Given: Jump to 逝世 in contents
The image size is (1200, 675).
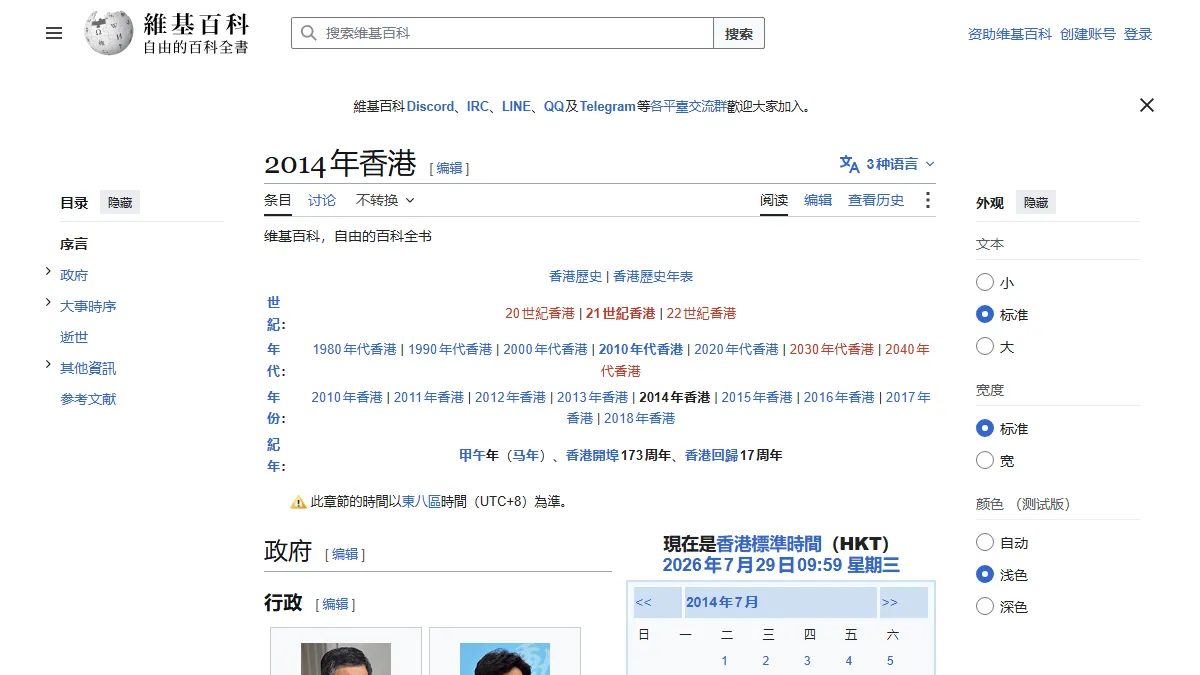Looking at the screenshot, I should pos(74,337).
